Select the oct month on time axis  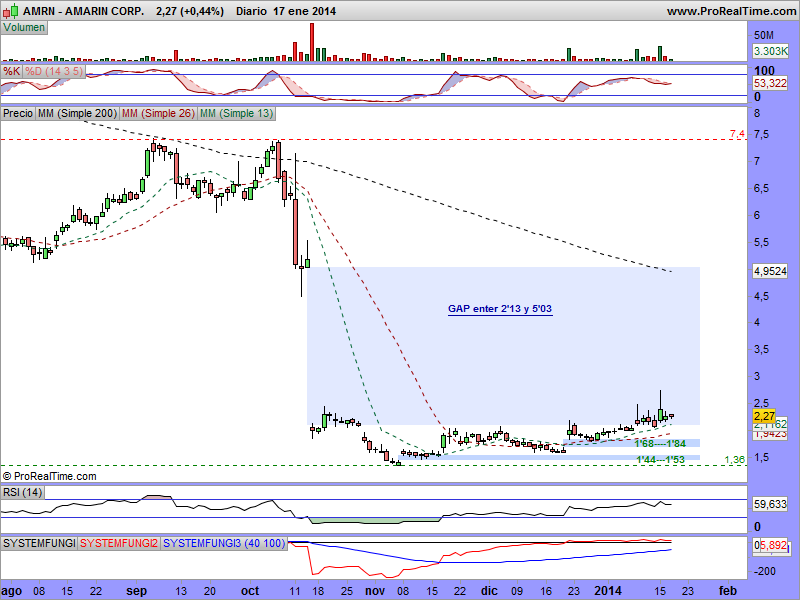click(x=250, y=591)
